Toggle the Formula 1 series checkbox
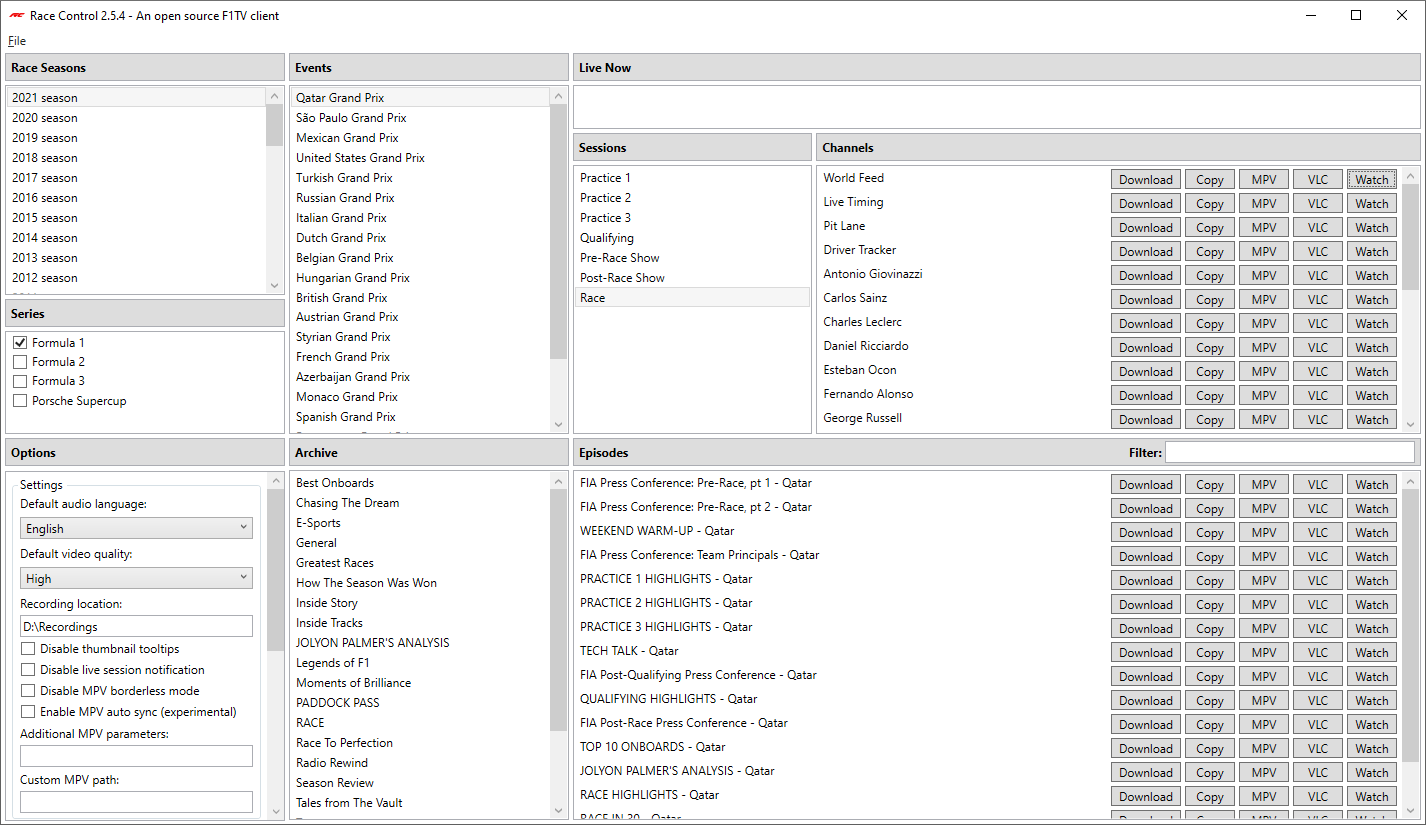Image resolution: width=1426 pixels, height=825 pixels. 19,343
